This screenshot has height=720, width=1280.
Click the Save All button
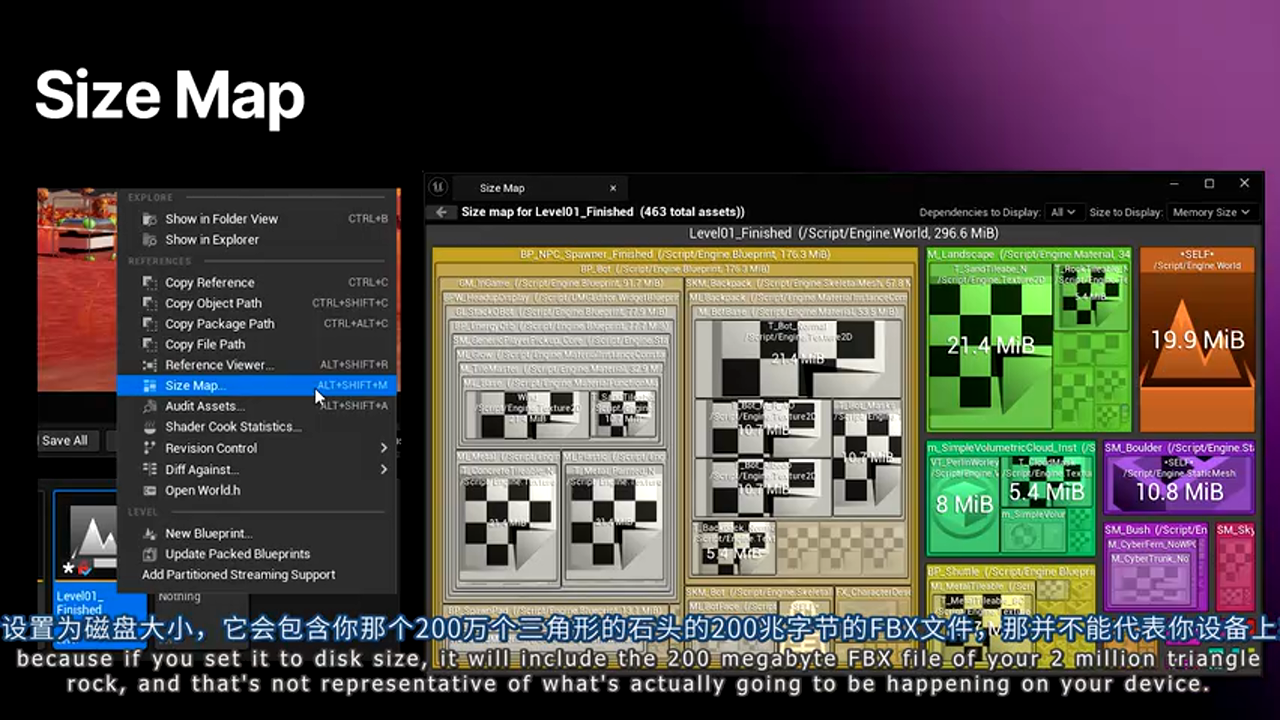tap(63, 440)
